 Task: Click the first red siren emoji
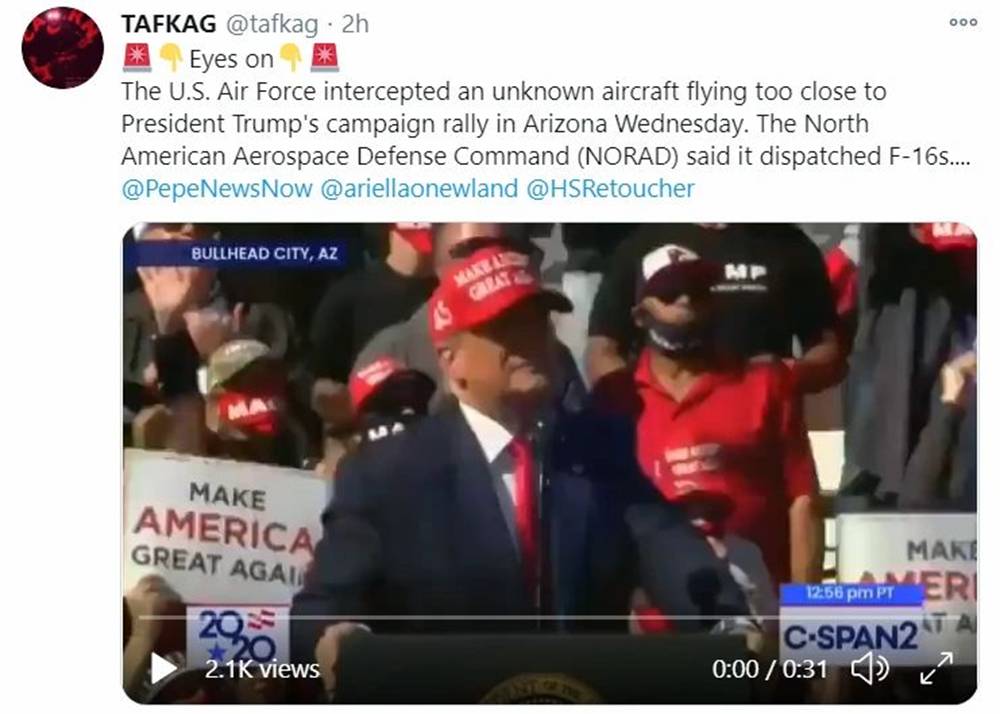[x=136, y=57]
